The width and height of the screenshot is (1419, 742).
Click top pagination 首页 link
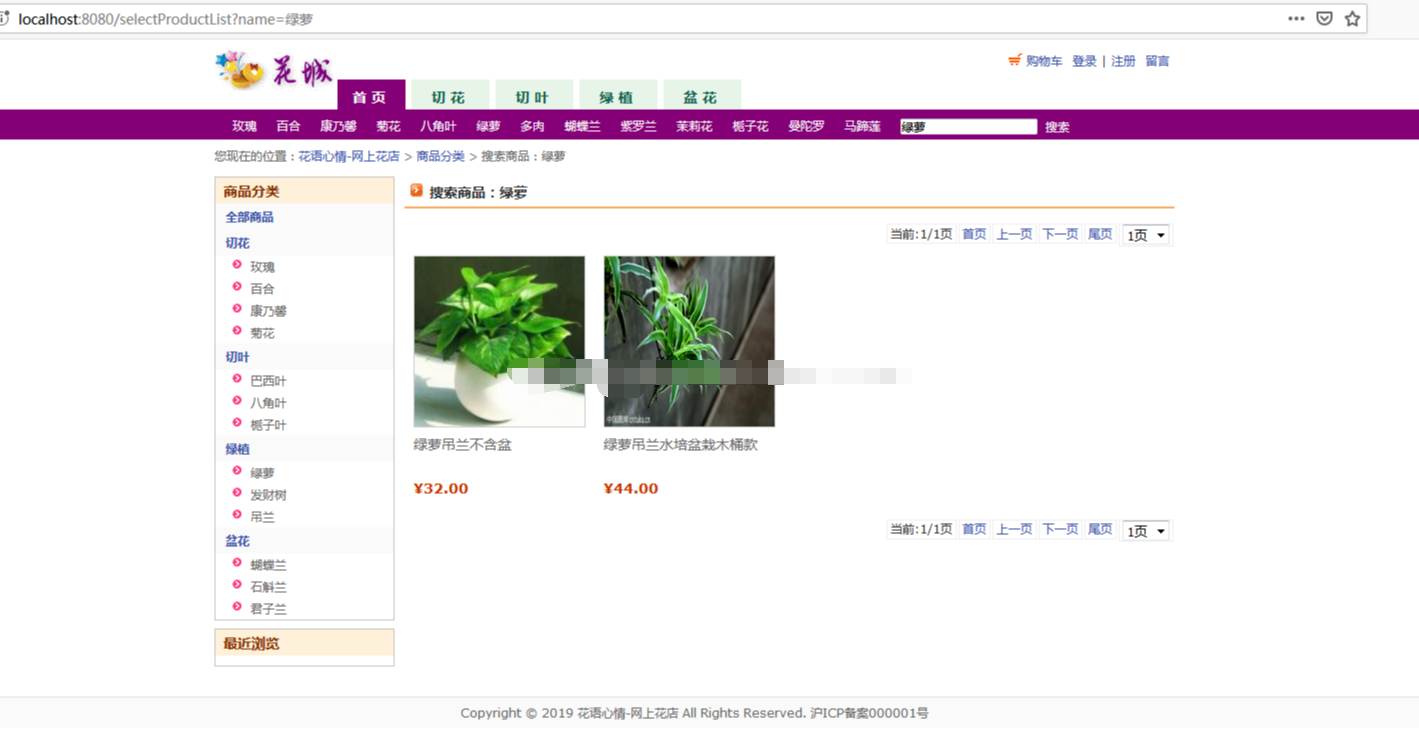click(x=974, y=234)
